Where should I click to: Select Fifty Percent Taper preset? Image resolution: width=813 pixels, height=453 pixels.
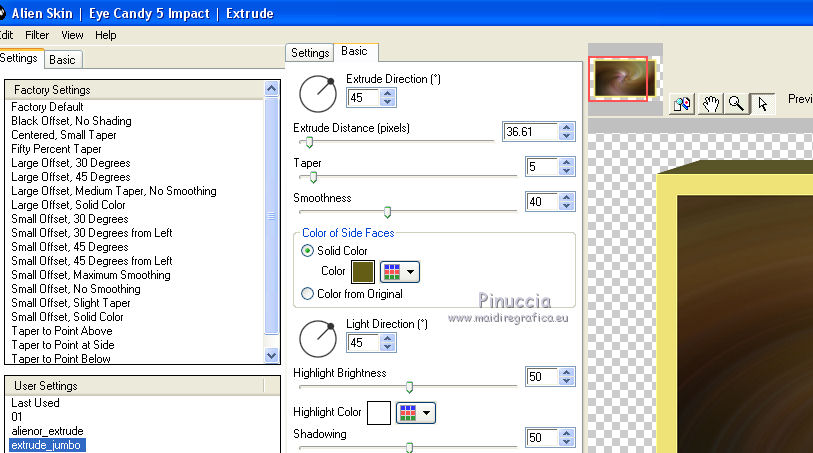(57, 149)
